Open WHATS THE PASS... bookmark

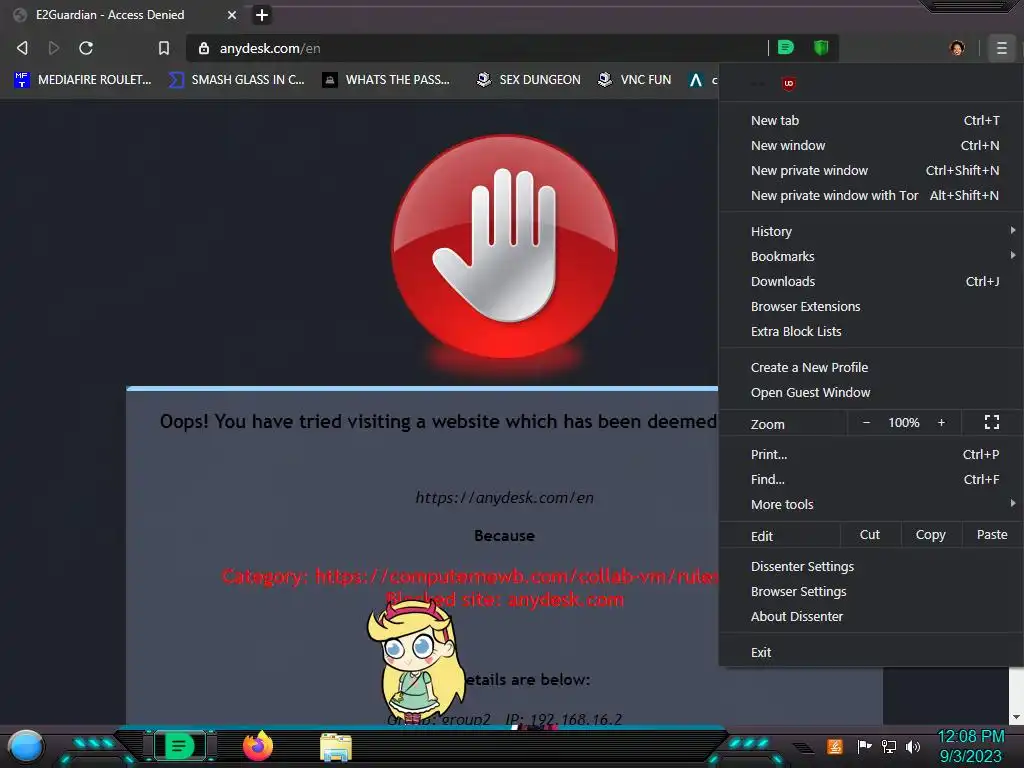386,80
